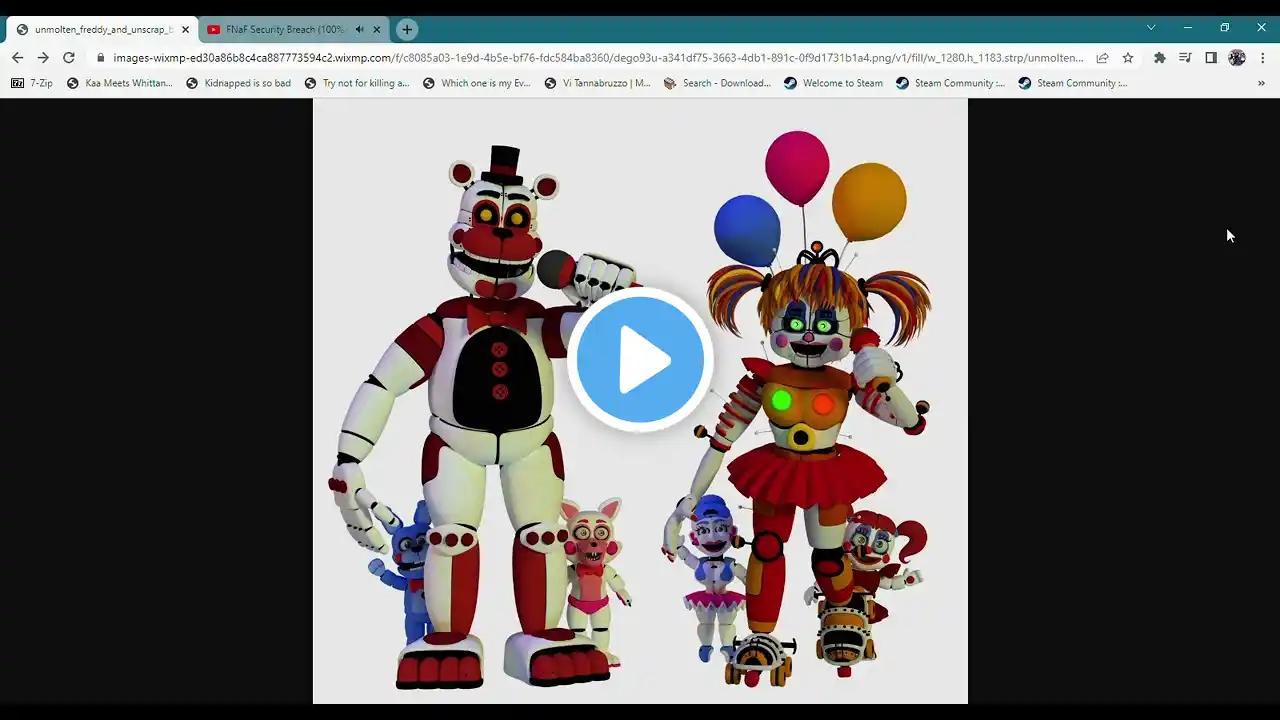Open the Kidnapped is so bad bookmark
This screenshot has width=1280, height=720.
(x=238, y=83)
